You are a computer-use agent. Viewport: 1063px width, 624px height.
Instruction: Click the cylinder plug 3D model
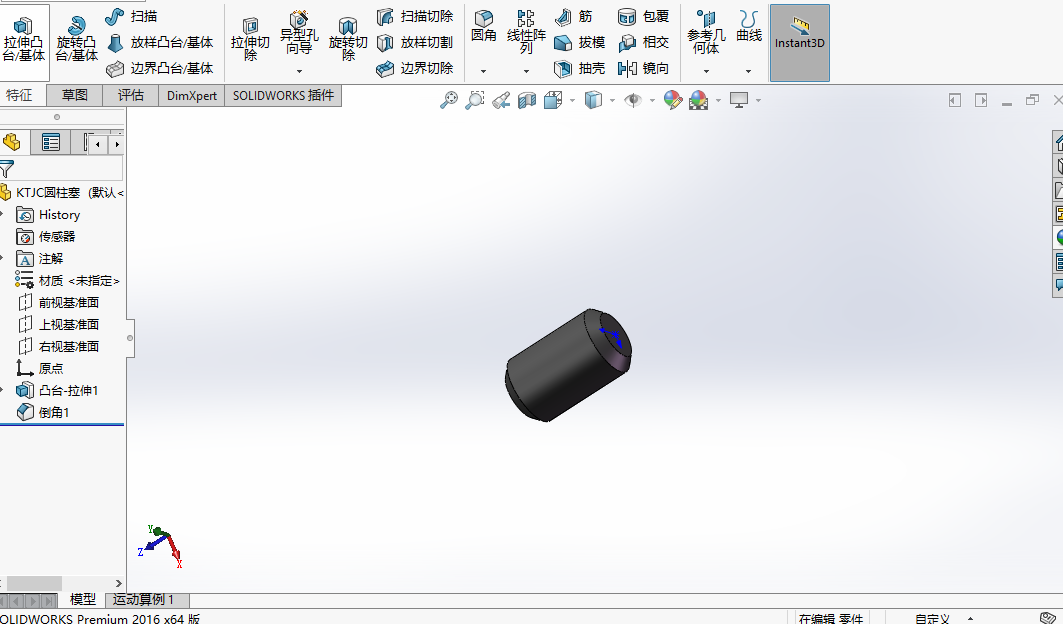point(568,365)
